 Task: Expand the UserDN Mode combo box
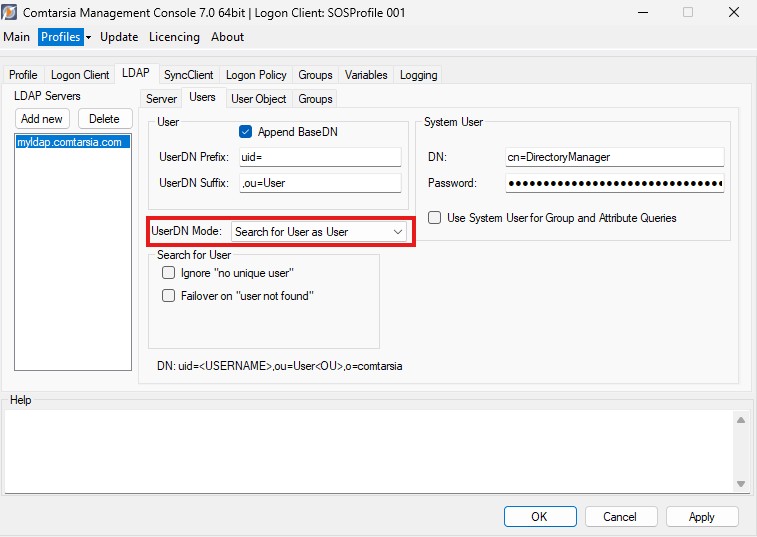coord(319,232)
